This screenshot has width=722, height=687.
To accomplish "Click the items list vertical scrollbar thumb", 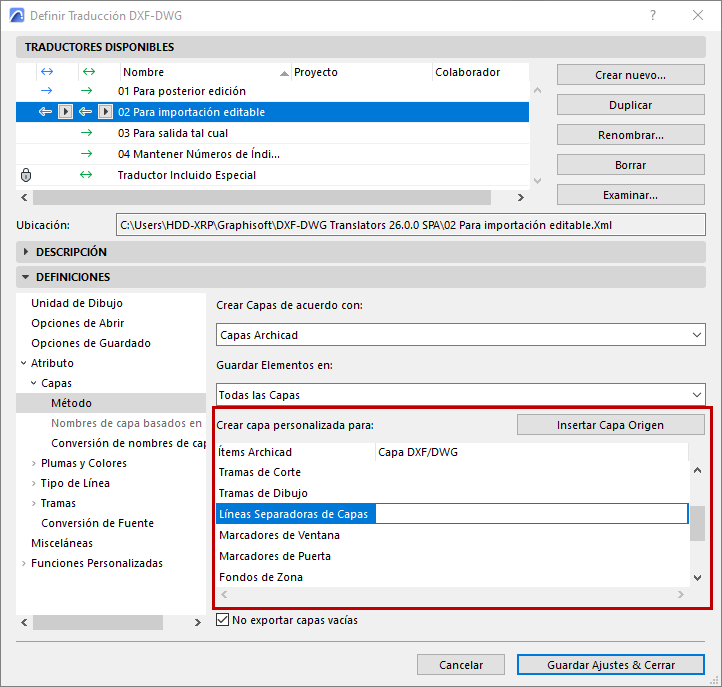I will point(697,524).
